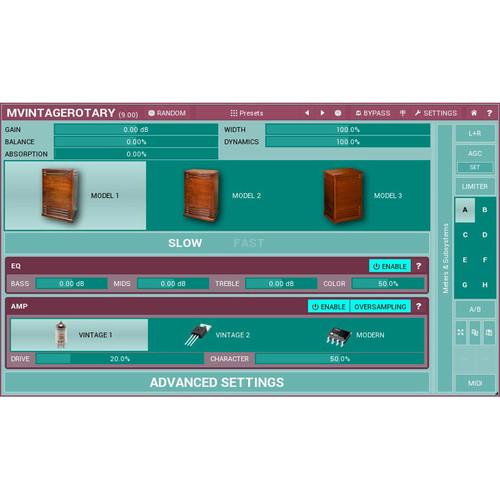Open the L+R channel mode selector

(x=475, y=133)
